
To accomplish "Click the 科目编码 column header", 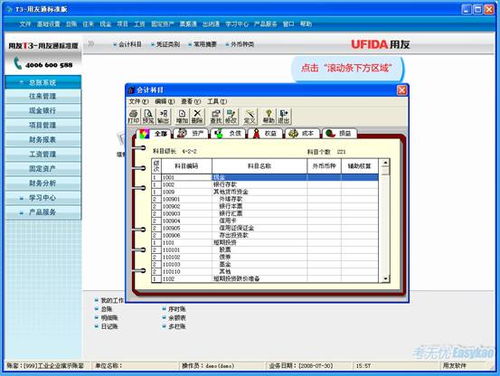I will (x=186, y=166).
